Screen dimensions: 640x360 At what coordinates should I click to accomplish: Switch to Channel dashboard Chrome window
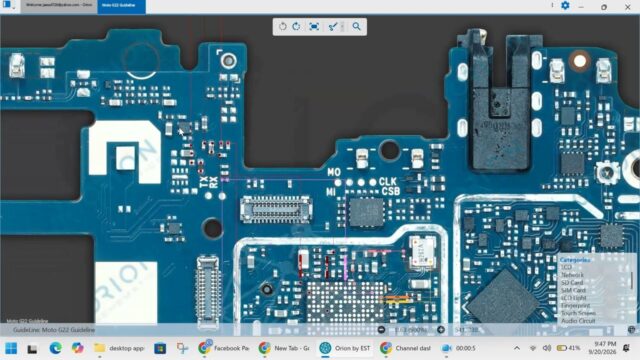(405, 348)
